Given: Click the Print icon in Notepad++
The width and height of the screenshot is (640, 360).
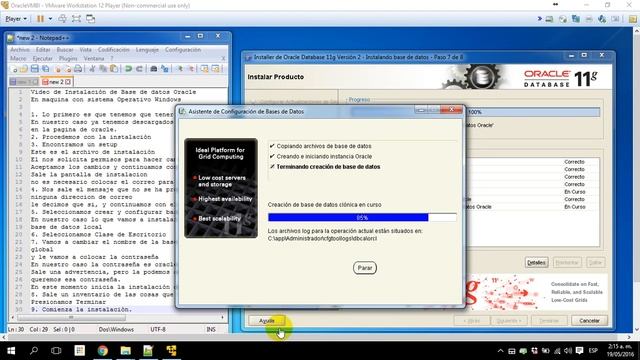Looking at the screenshot, I should point(78,69).
